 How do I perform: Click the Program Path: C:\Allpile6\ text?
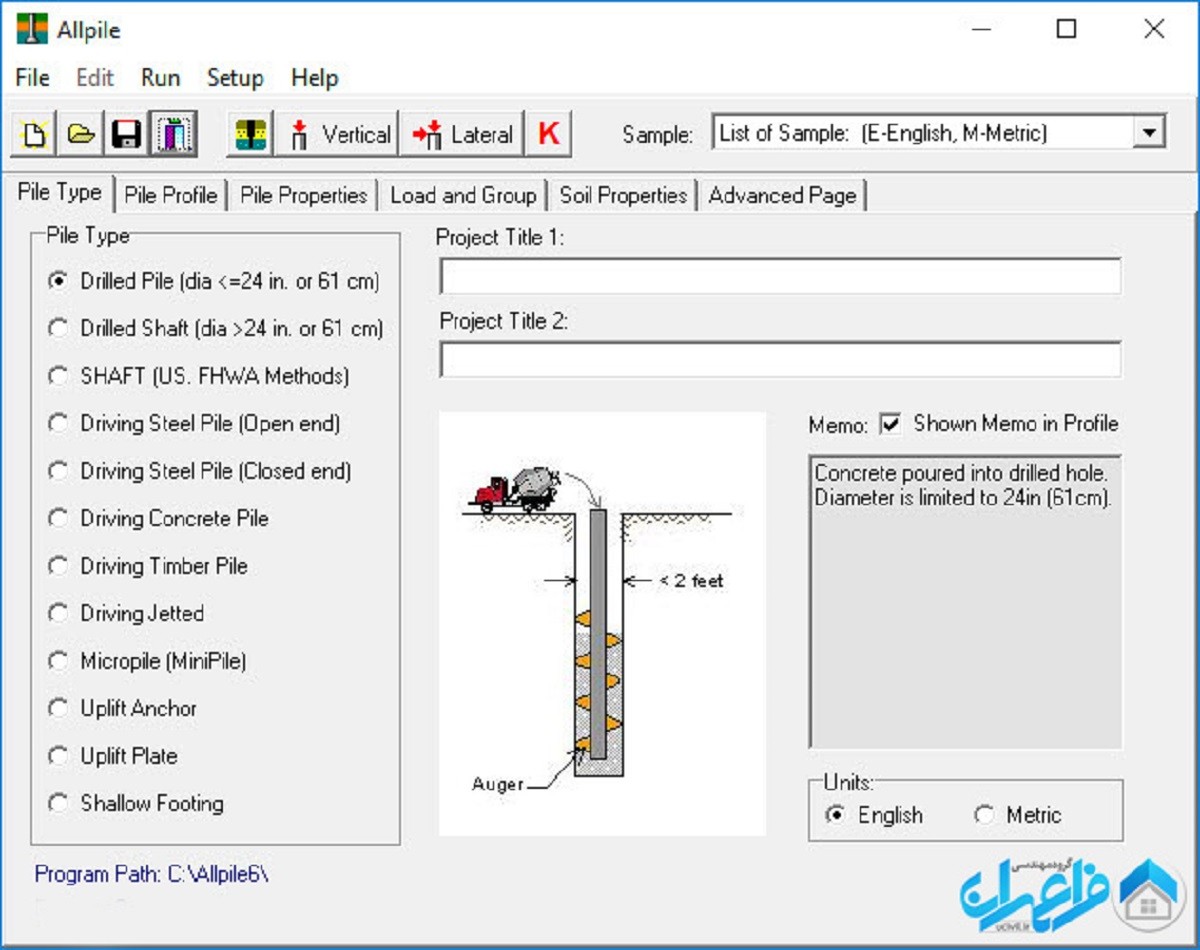point(152,874)
